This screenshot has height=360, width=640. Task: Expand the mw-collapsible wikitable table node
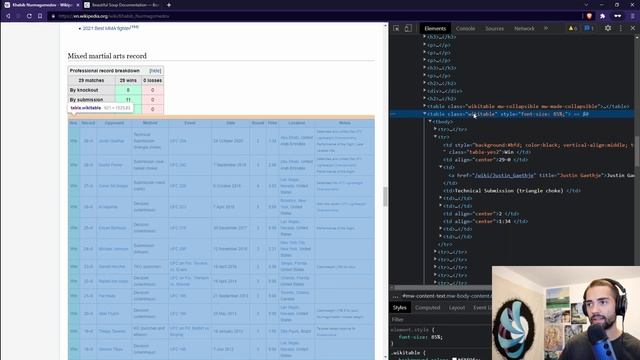[424, 106]
